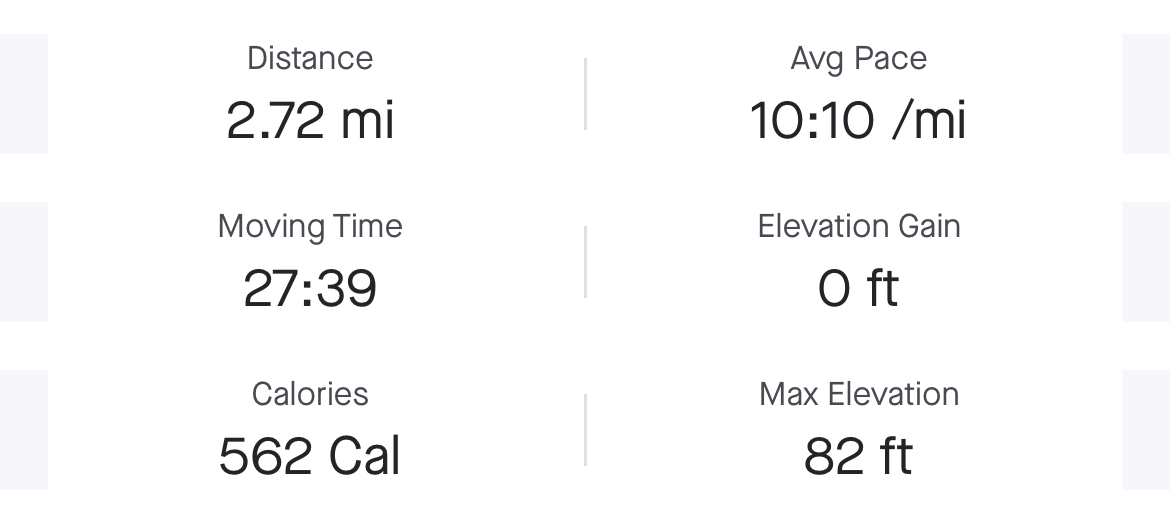
Task: Select the 2.72 mi distance value
Action: click(310, 120)
